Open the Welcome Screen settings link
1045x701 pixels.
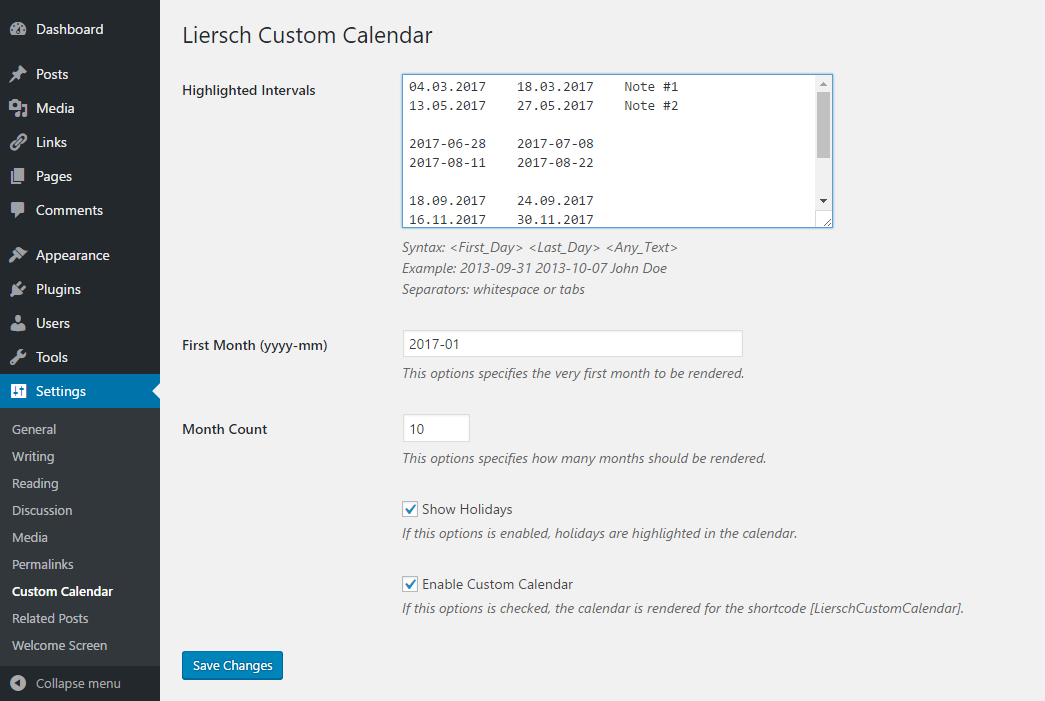[x=59, y=645]
